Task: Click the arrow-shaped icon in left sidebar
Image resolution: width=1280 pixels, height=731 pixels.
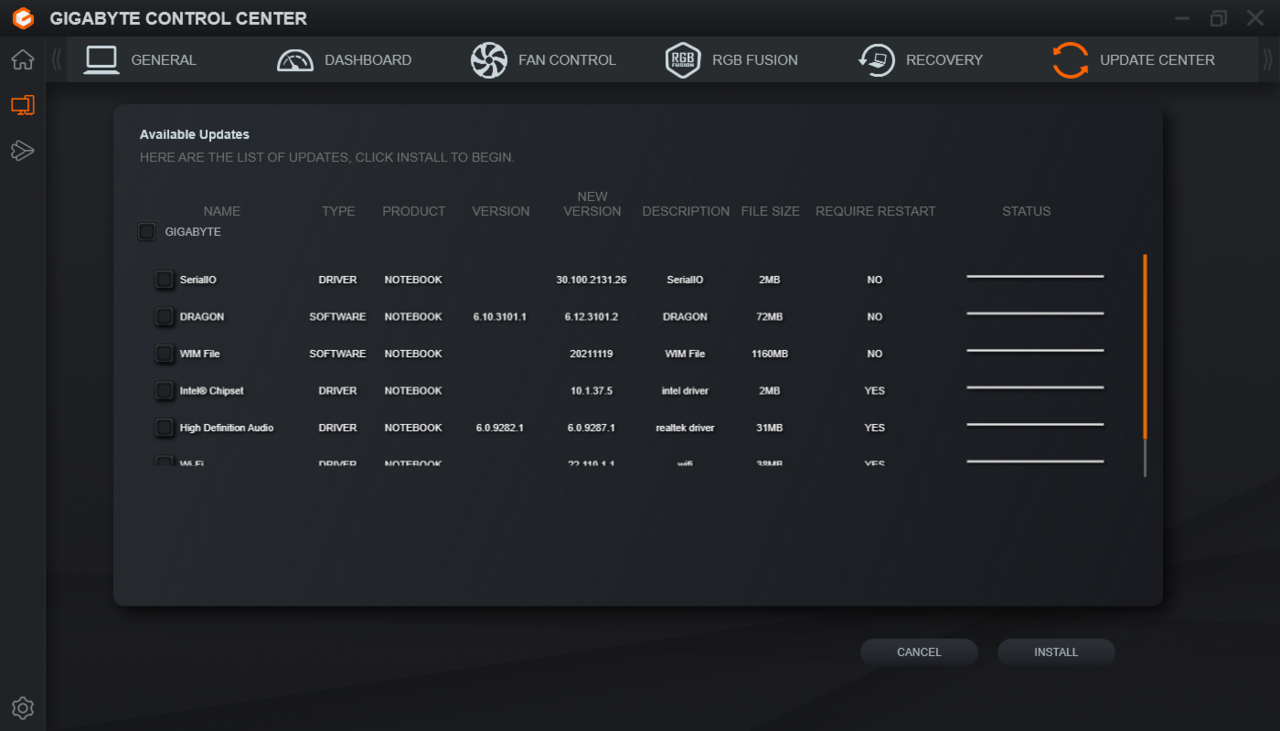Action: click(22, 151)
